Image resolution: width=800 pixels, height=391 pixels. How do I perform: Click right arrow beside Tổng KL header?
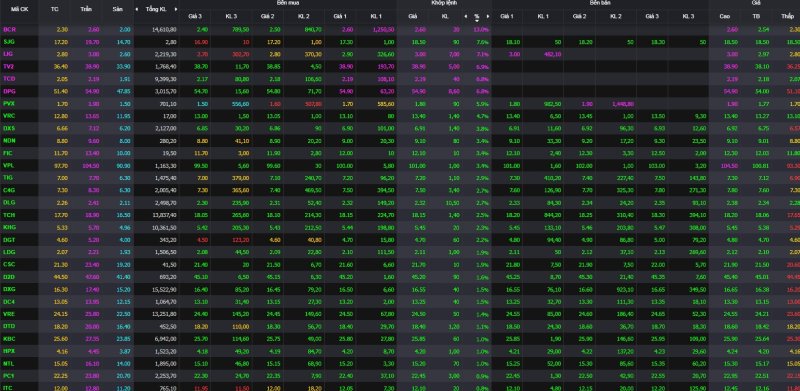pos(176,9)
